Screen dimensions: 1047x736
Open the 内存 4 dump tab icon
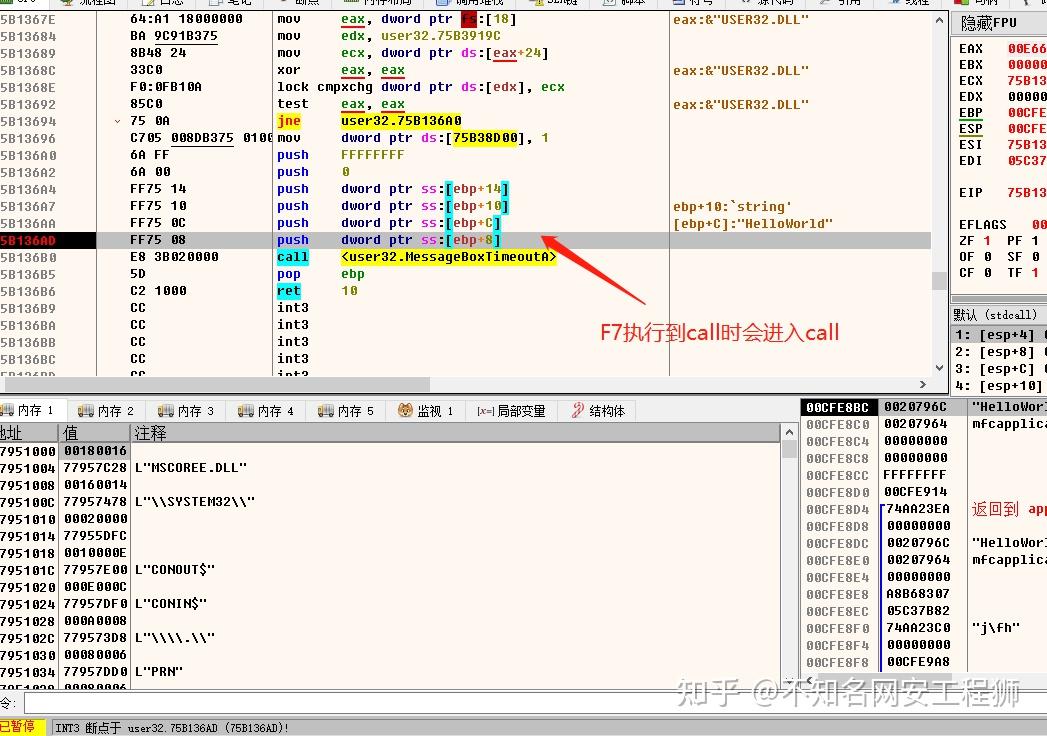point(246,411)
